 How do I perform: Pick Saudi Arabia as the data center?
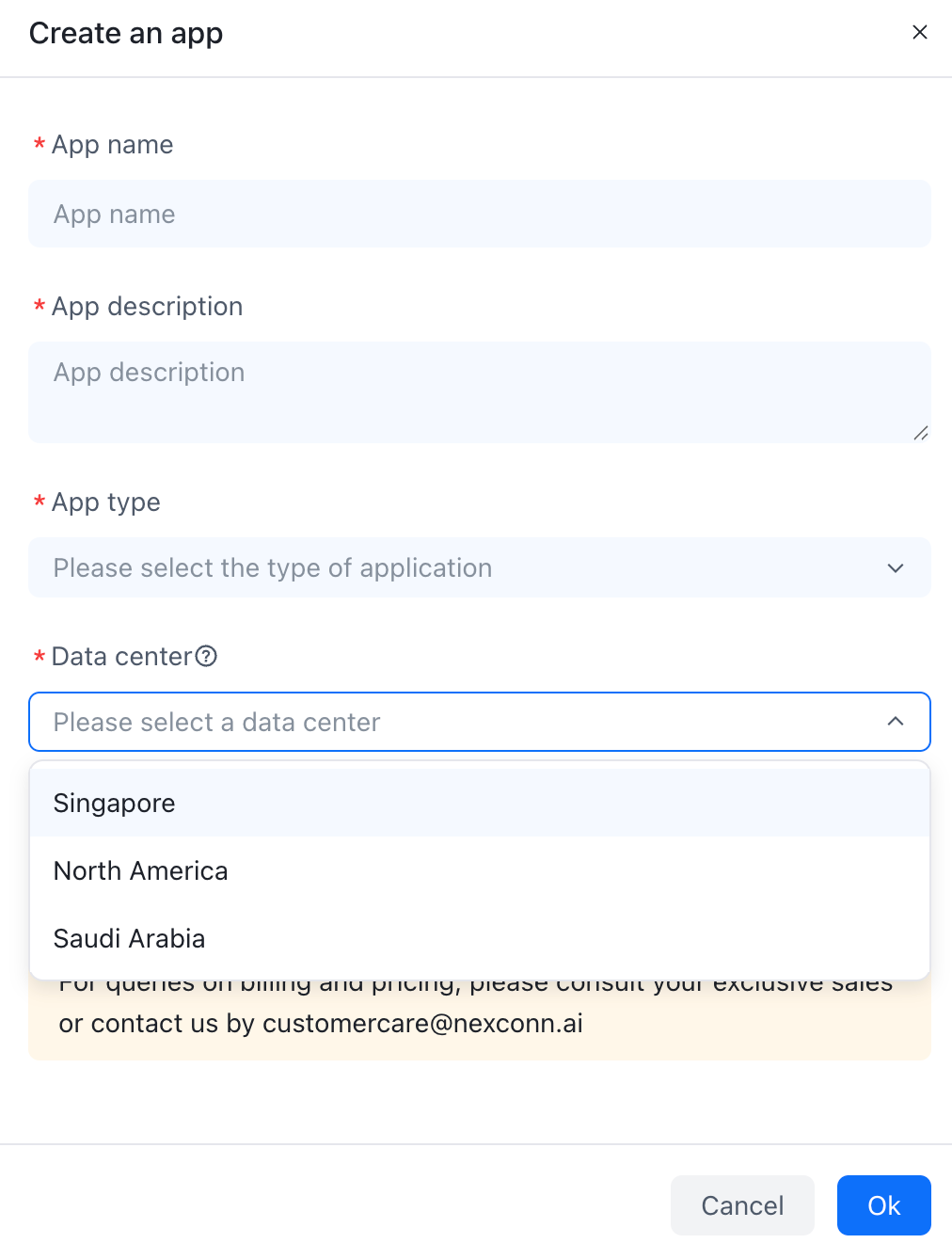[130, 939]
